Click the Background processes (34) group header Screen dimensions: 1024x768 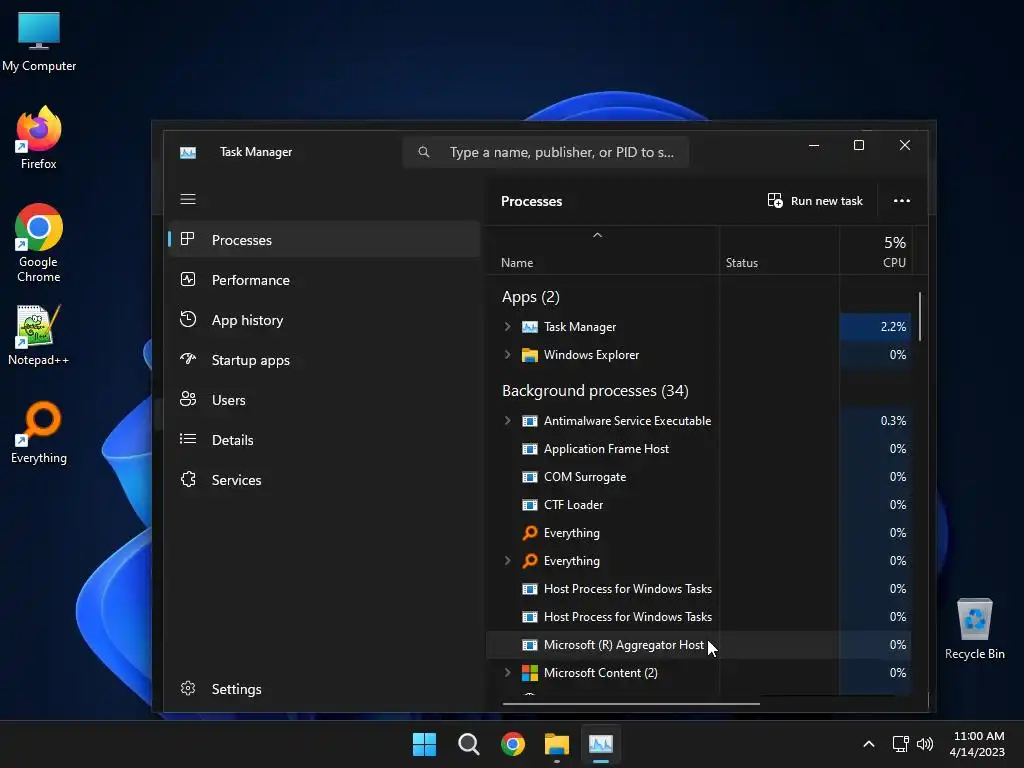(595, 391)
